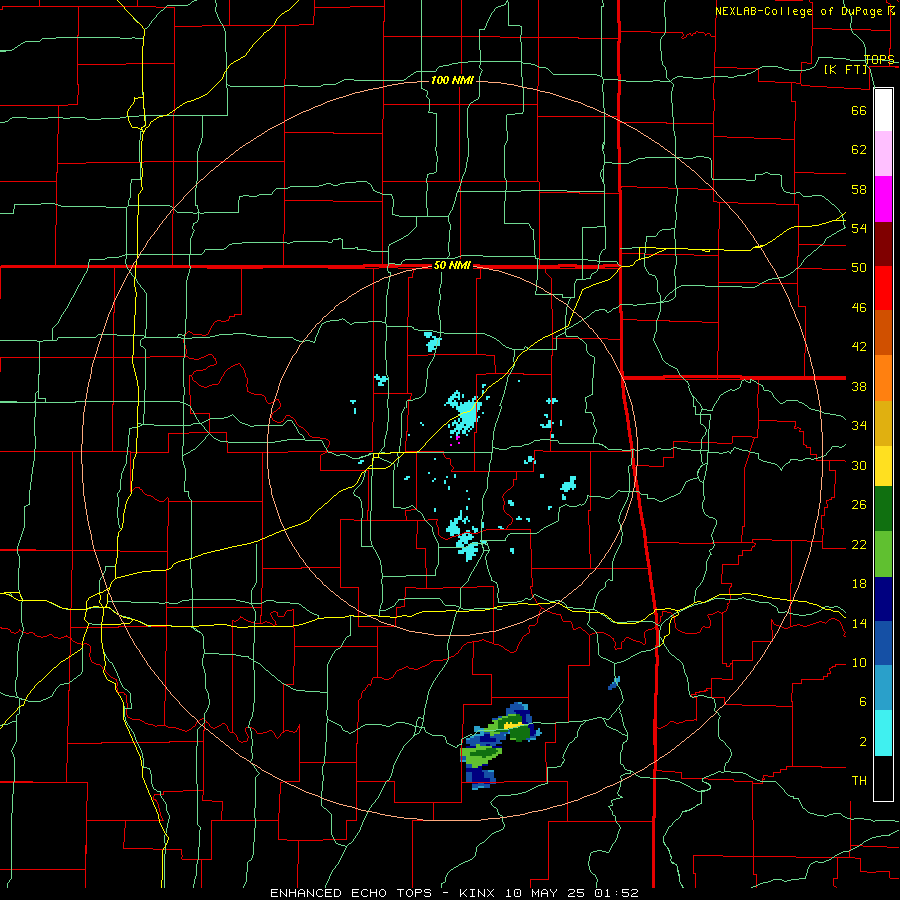
Task: Click the legend value '38'
Action: [859, 386]
